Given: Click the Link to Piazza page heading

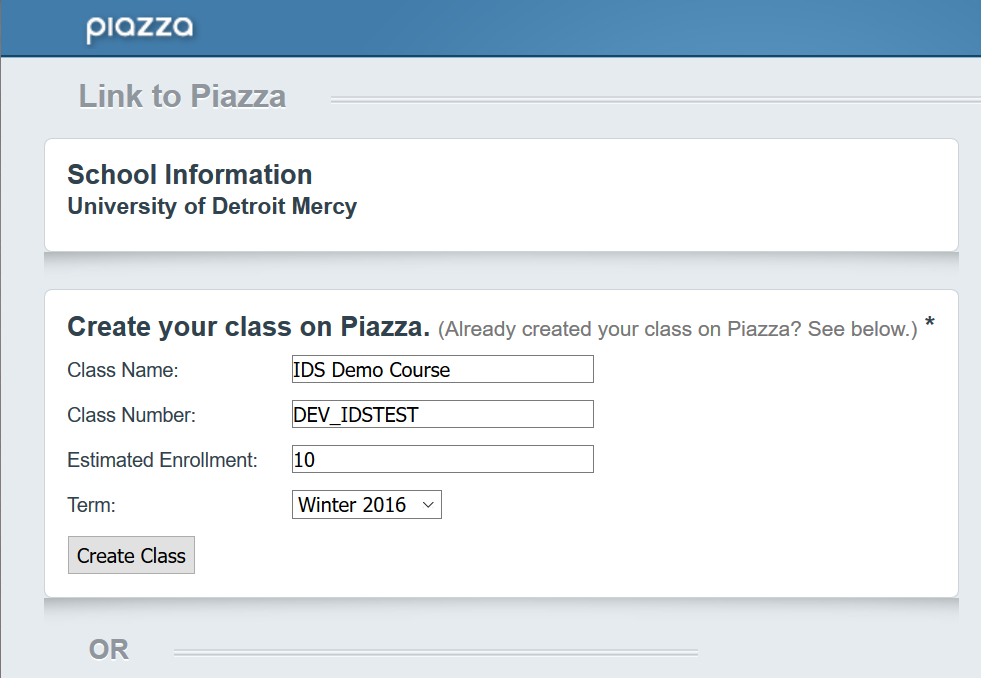Looking at the screenshot, I should point(182,96).
